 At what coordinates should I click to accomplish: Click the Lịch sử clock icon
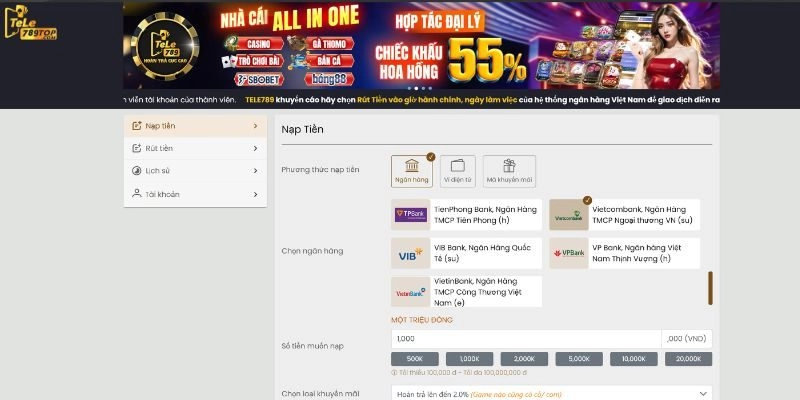(136, 171)
